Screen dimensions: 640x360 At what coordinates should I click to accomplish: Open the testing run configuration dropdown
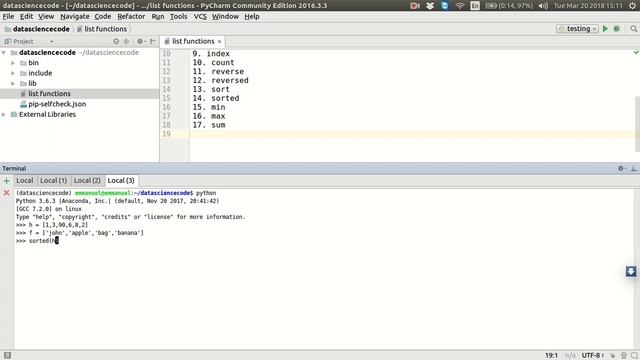[577, 29]
